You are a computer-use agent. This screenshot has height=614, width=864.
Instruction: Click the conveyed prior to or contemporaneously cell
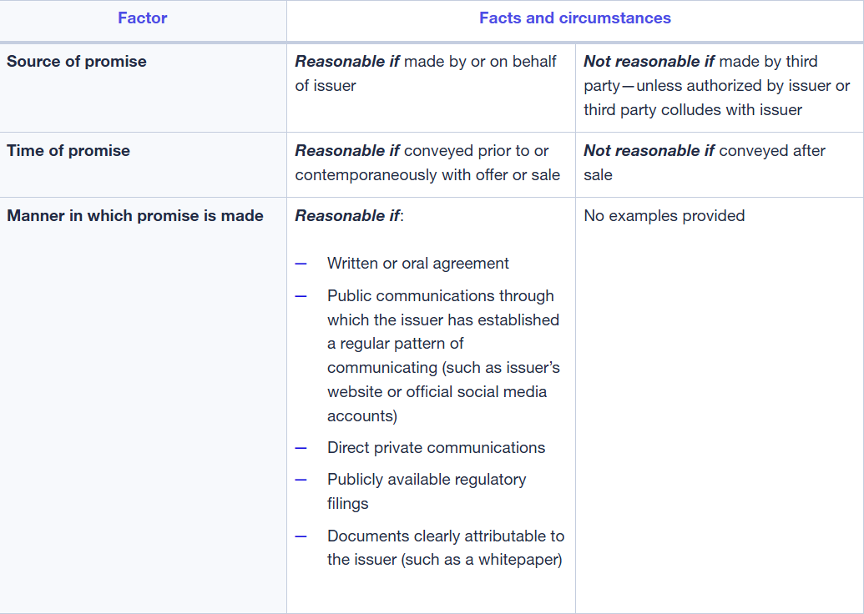(427, 163)
